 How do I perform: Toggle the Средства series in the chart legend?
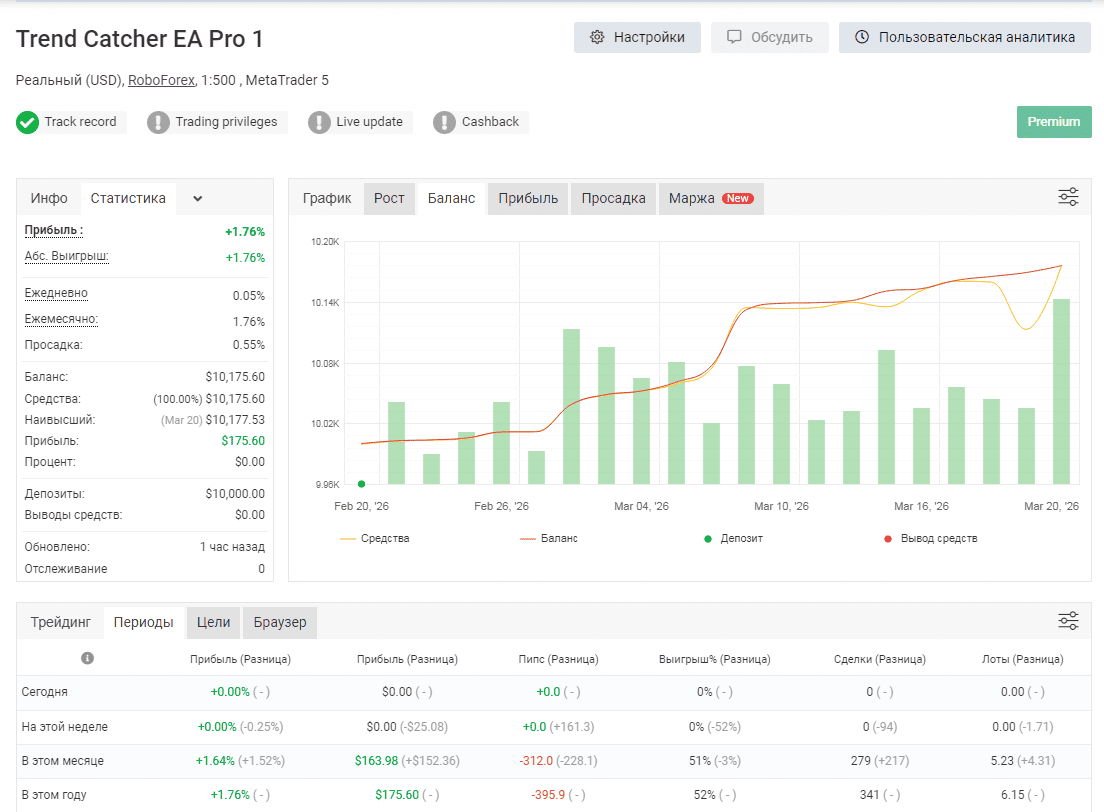[375, 538]
